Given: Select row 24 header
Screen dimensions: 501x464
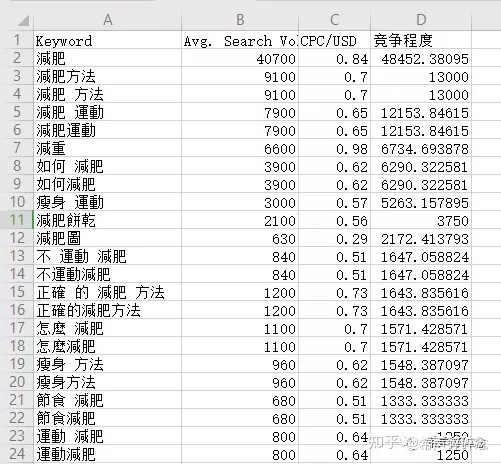Looking at the screenshot, I should click(17, 454).
